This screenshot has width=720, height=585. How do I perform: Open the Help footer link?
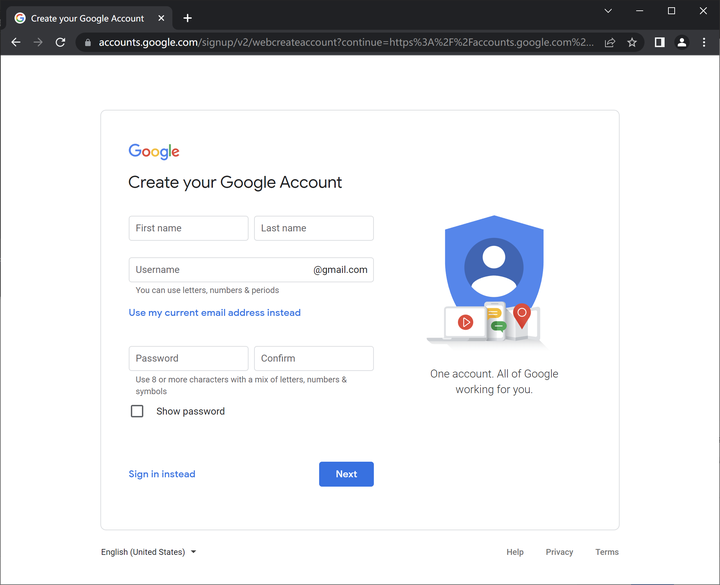[x=515, y=552]
